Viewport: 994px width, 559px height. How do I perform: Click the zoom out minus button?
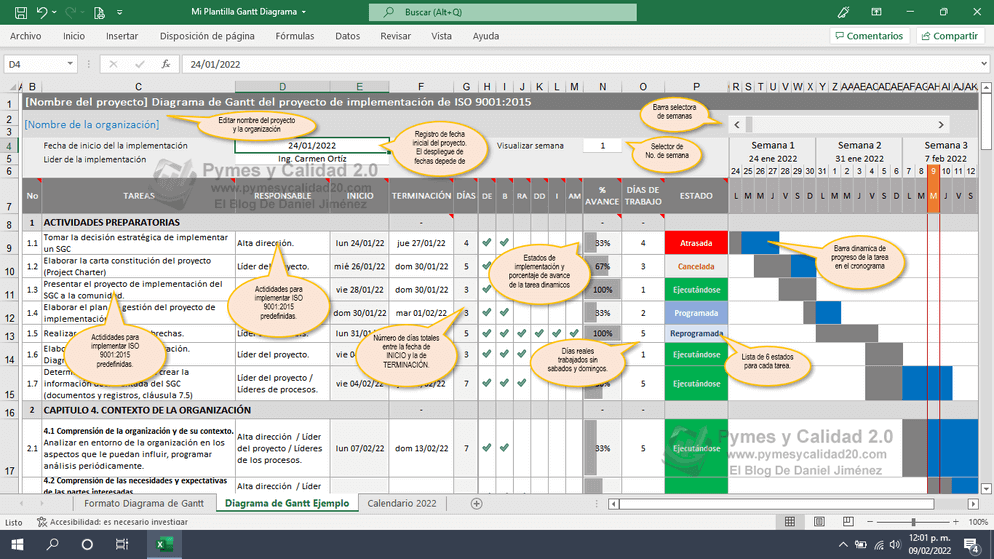pos(870,522)
